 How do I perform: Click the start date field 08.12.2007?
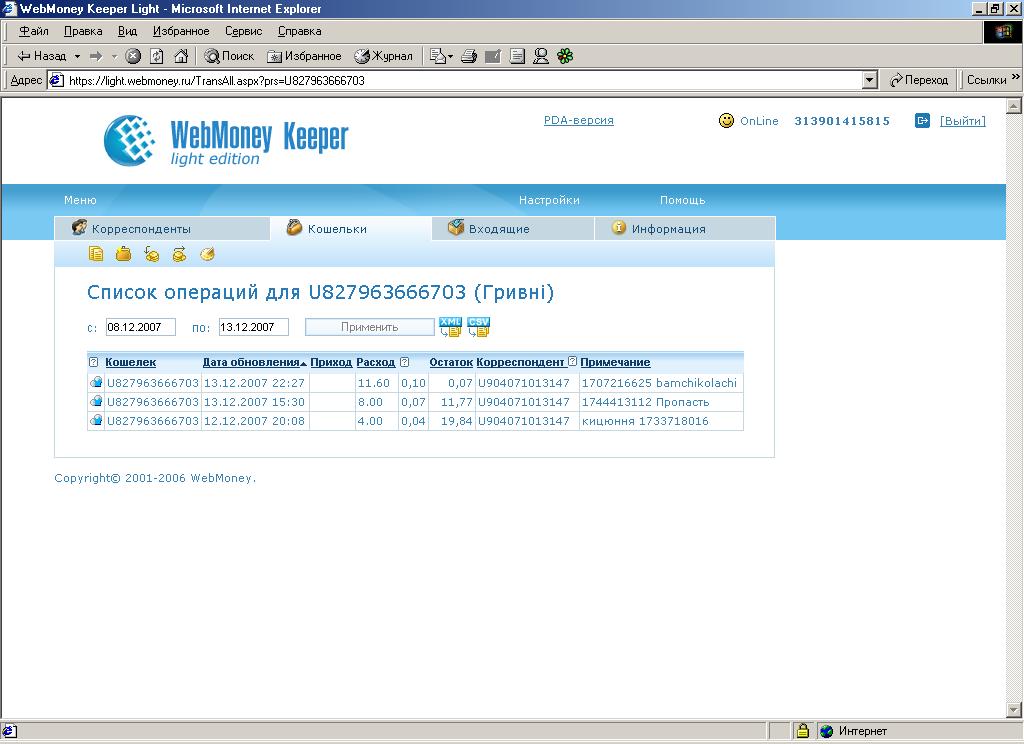point(140,327)
